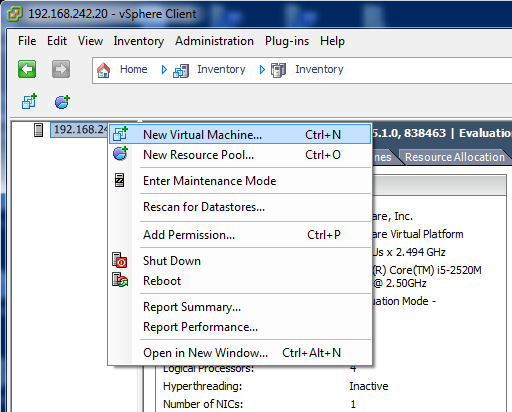This screenshot has width=512, height=412.
Task: Open the View menu
Action: click(x=90, y=41)
